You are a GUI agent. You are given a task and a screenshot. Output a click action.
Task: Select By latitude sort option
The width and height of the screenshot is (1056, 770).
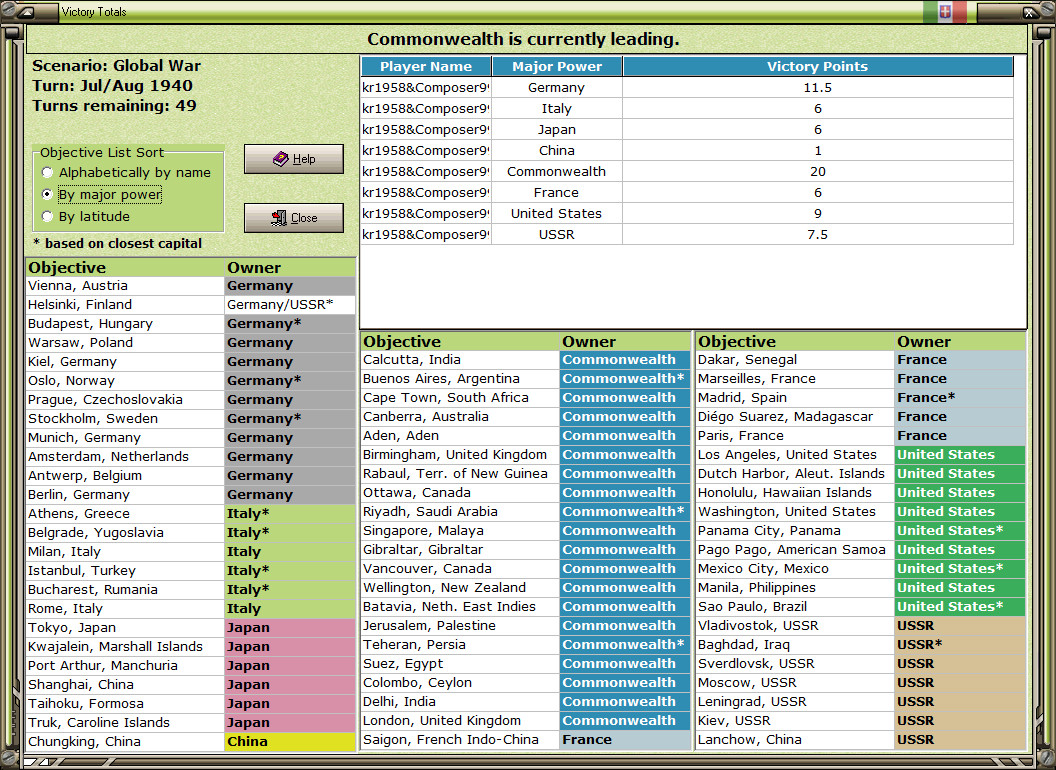click(86, 216)
